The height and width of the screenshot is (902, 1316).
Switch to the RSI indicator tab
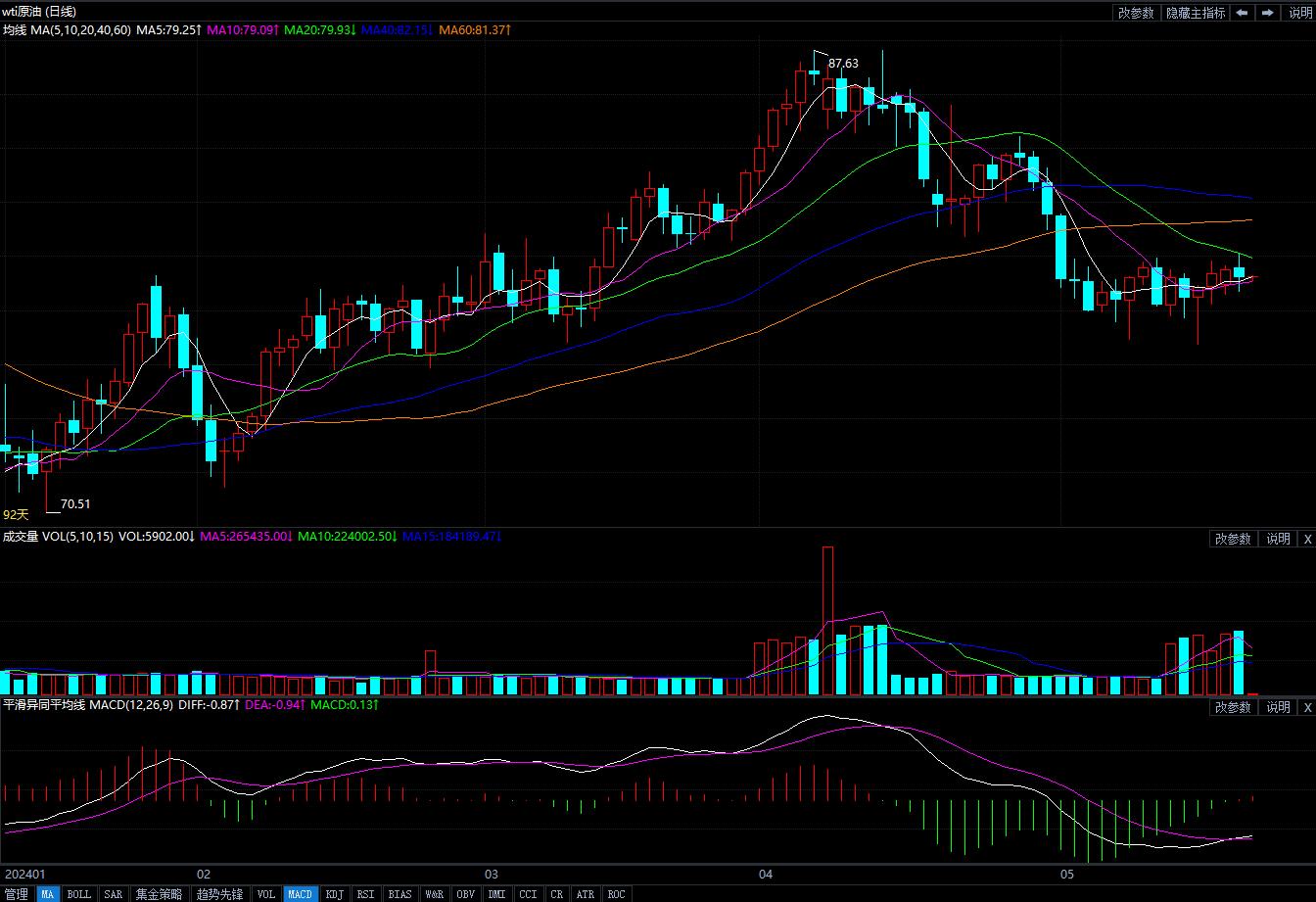pos(366,894)
